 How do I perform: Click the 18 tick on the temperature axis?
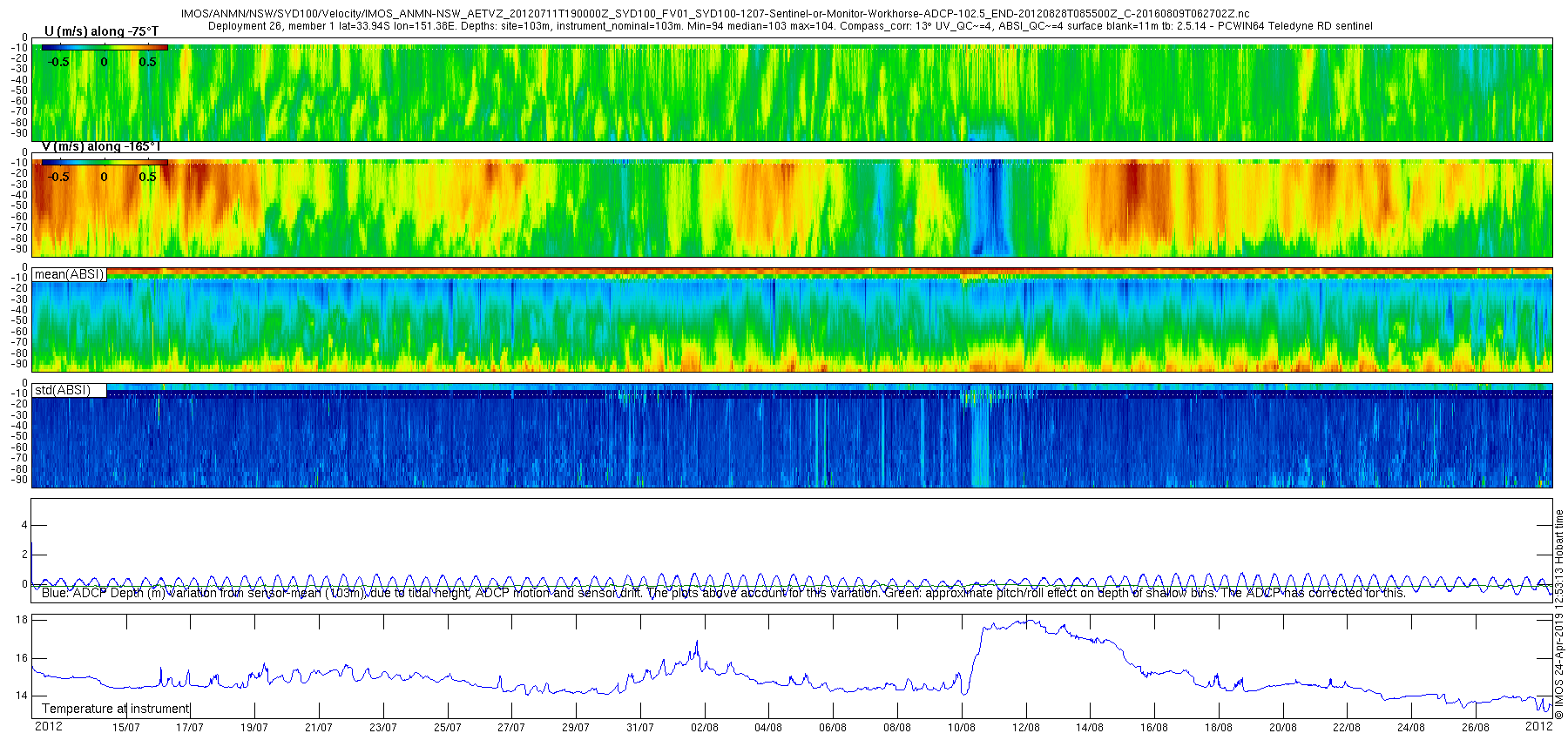click(x=23, y=620)
